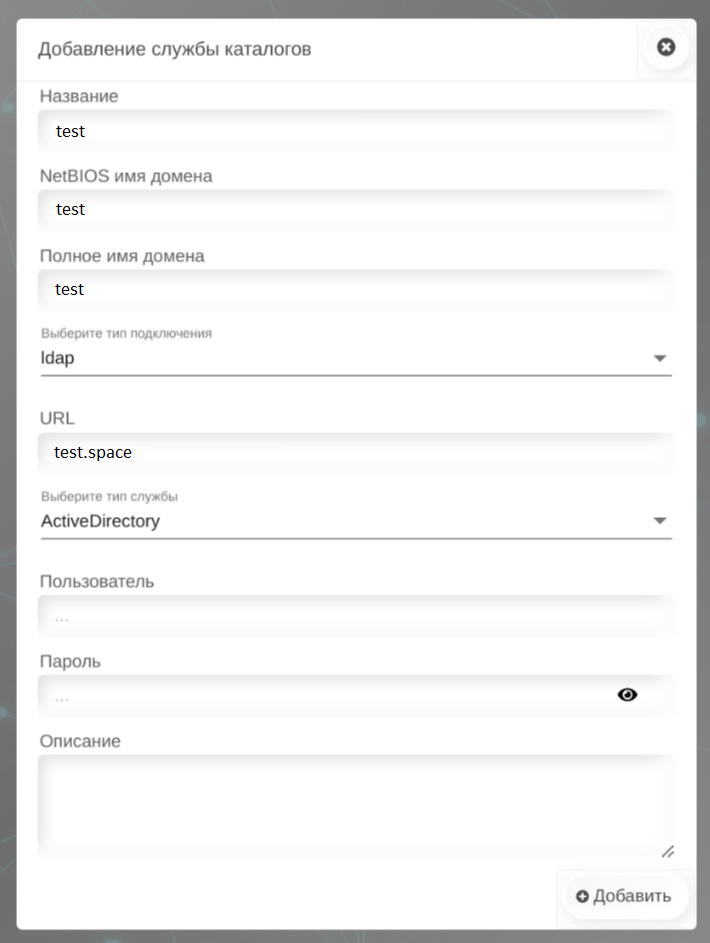Open the connection type dropdown arrow
Image resolution: width=710 pixels, height=943 pixels.
pos(659,358)
